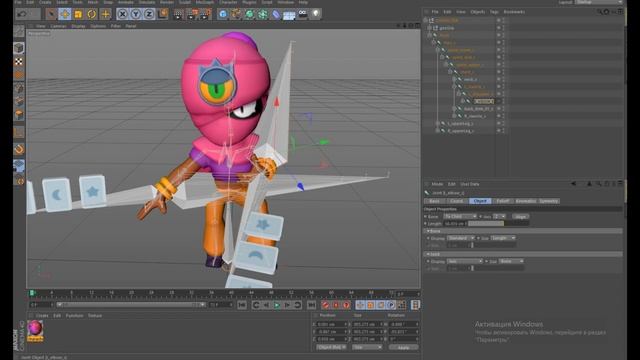Click the Apply button in Coordinates panel
Screen dimensions: 640x360
(x=403, y=347)
